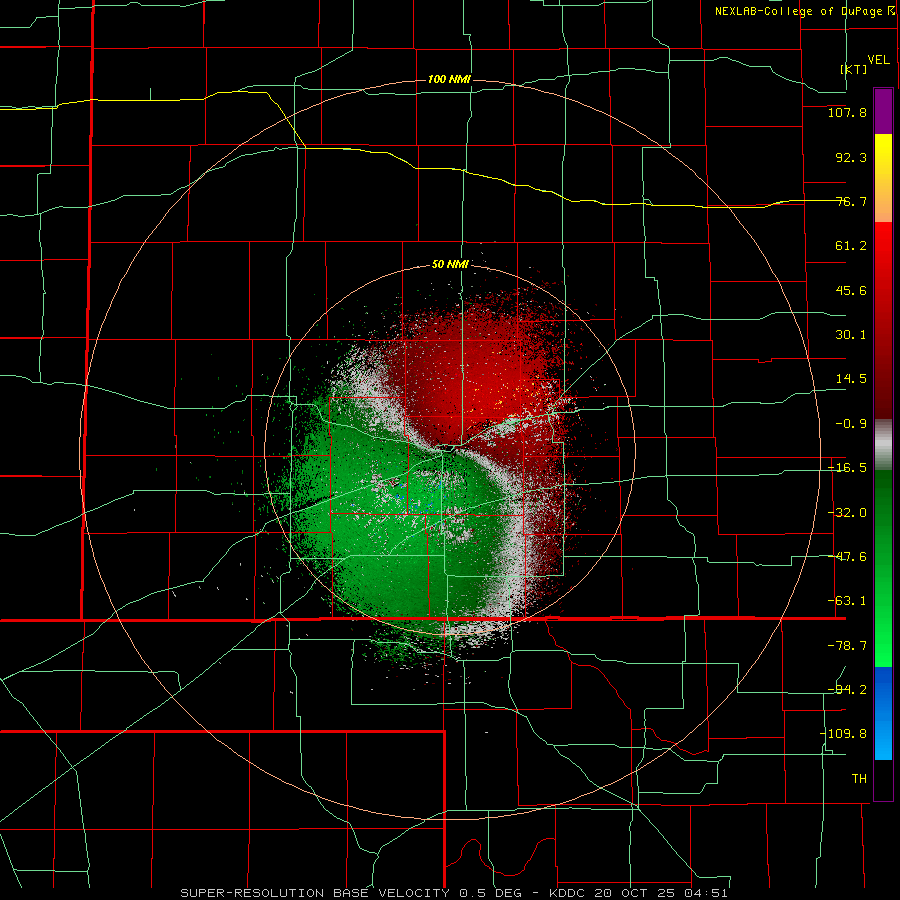Screen dimensions: 900x900
Task: Click the -63.1 velocity scale value
Action: point(847,601)
